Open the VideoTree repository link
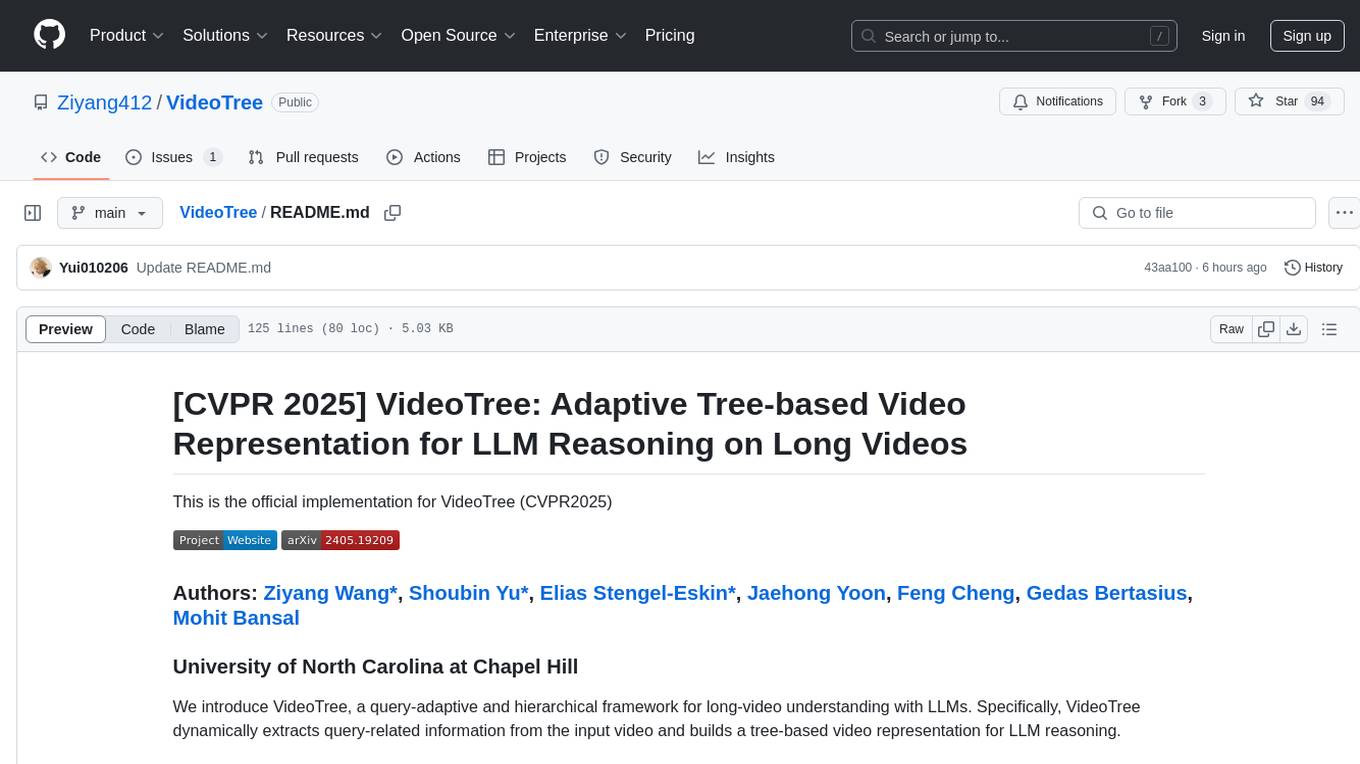The image size is (1360, 764). pyautogui.click(x=214, y=102)
